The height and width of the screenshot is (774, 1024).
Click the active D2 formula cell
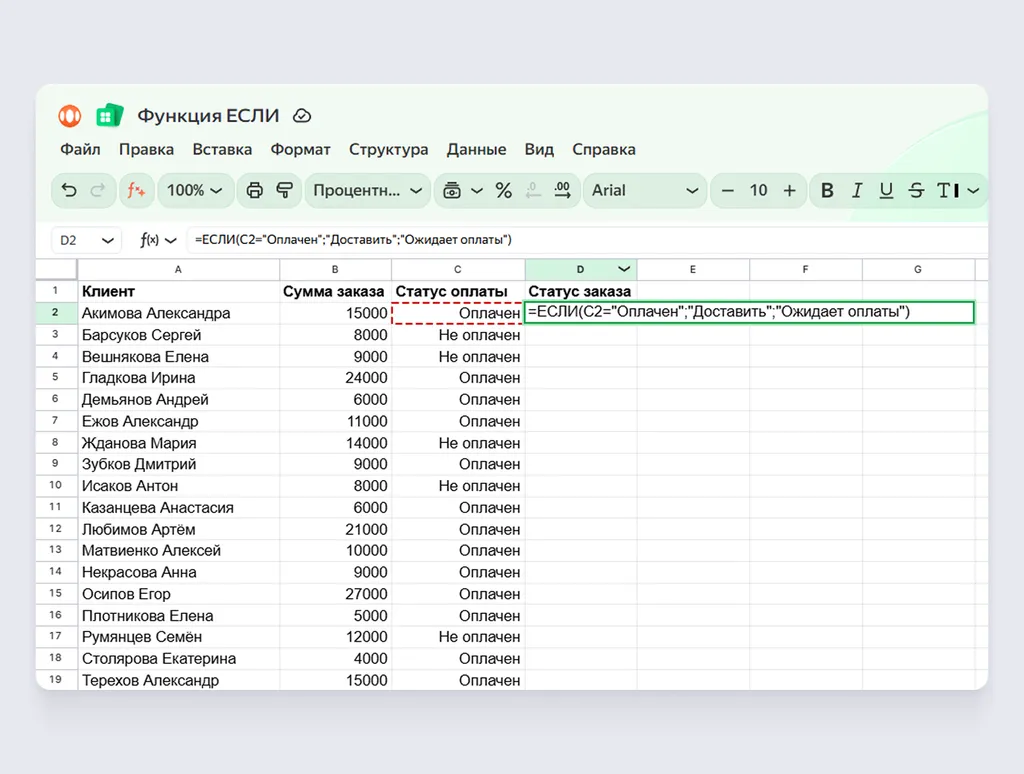[x=750, y=312]
